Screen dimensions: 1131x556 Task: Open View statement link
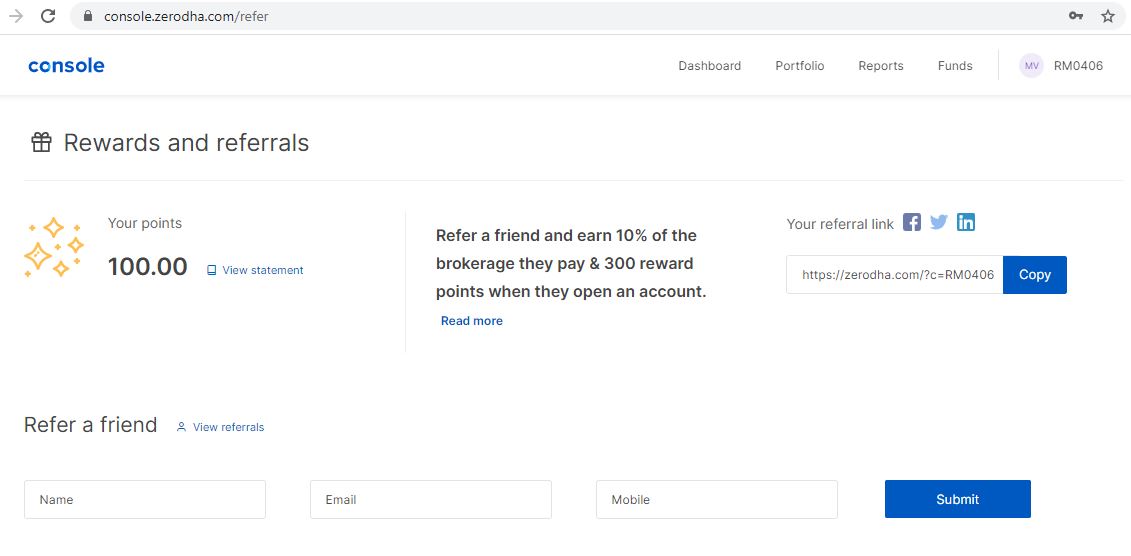tap(255, 270)
